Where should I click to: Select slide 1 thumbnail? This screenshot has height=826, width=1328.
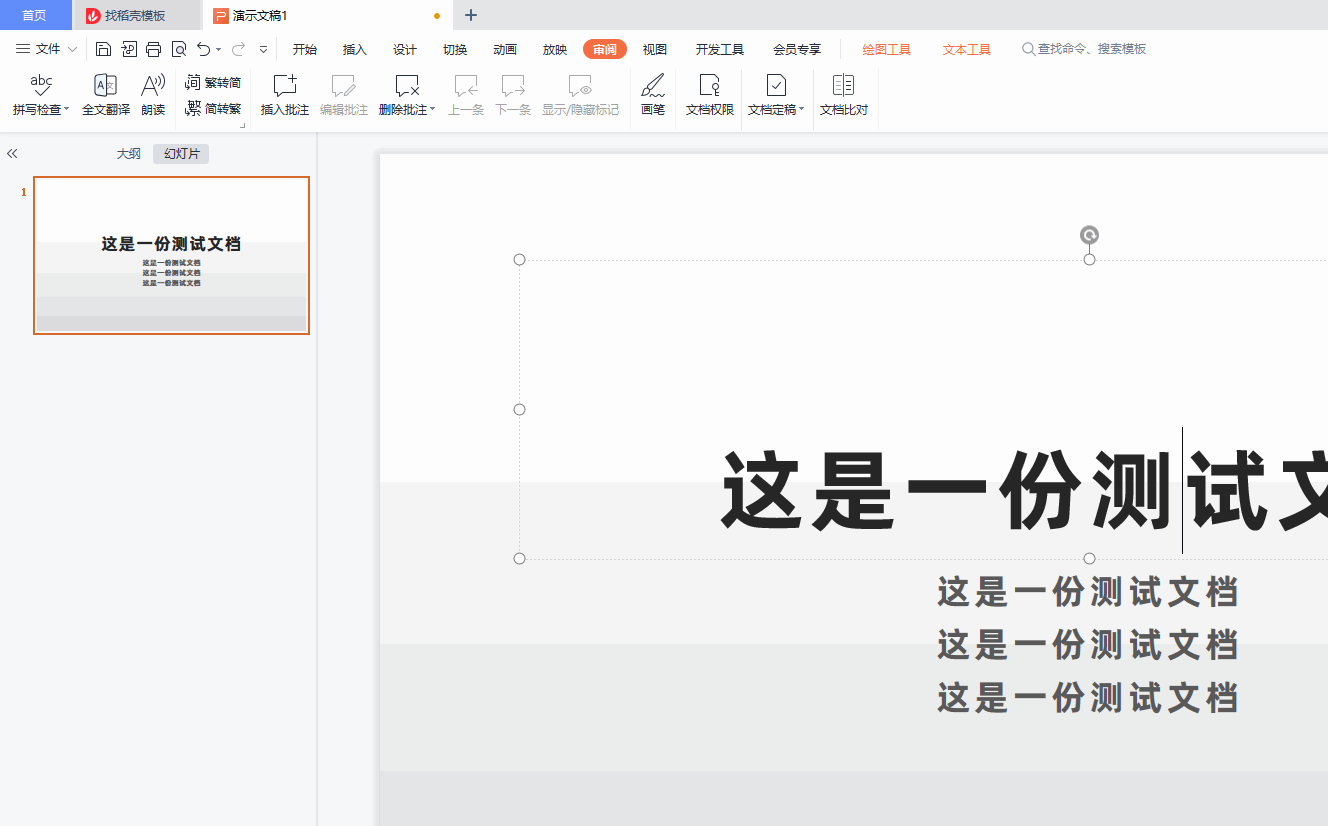[x=171, y=255]
